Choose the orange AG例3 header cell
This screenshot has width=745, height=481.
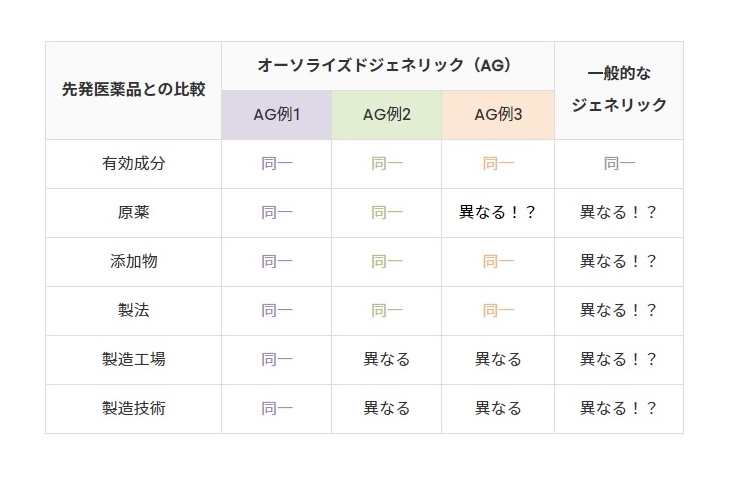pos(498,114)
